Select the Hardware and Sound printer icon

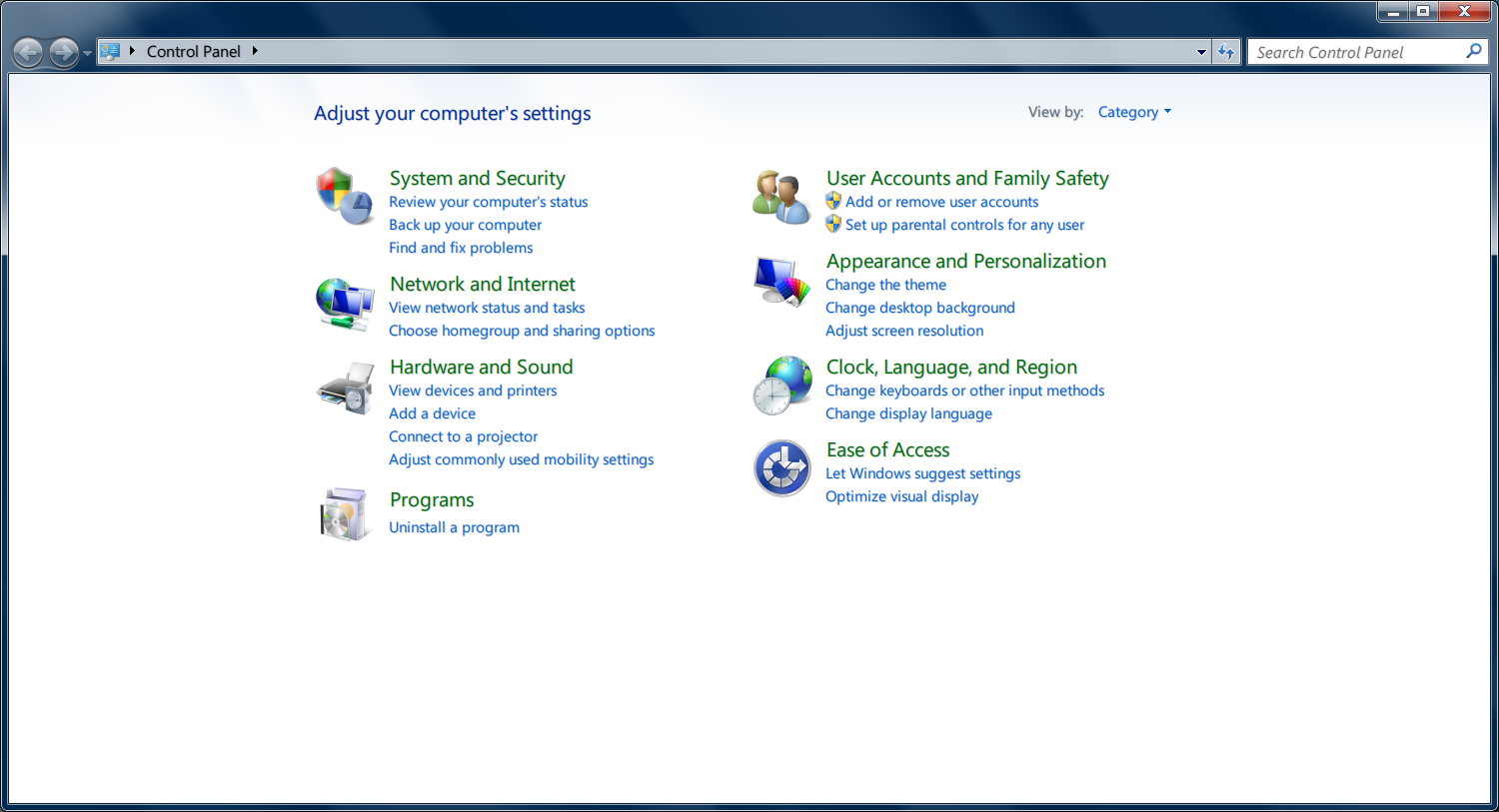pyautogui.click(x=345, y=389)
